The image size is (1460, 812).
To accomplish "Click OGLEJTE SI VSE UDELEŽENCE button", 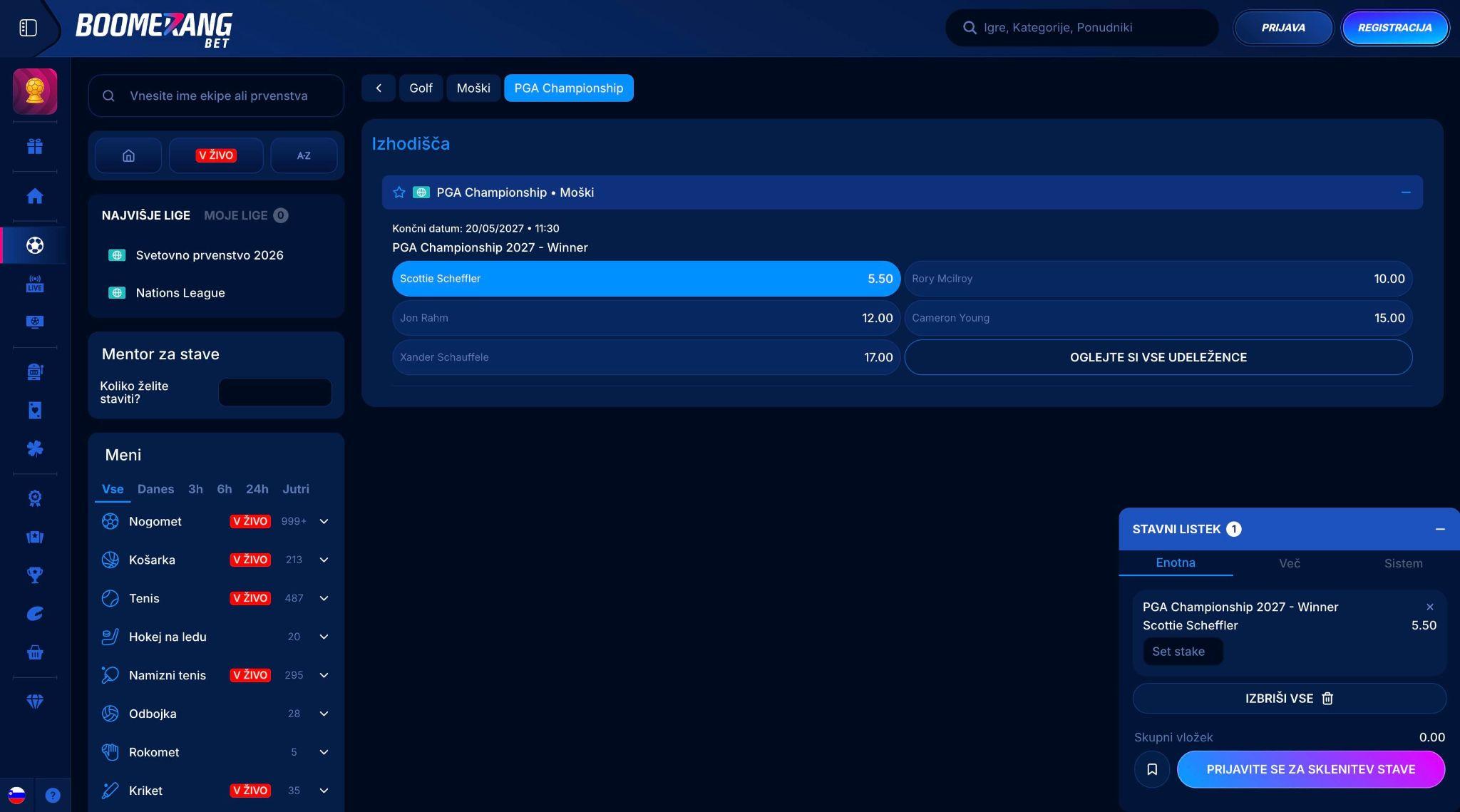I will coord(1158,357).
